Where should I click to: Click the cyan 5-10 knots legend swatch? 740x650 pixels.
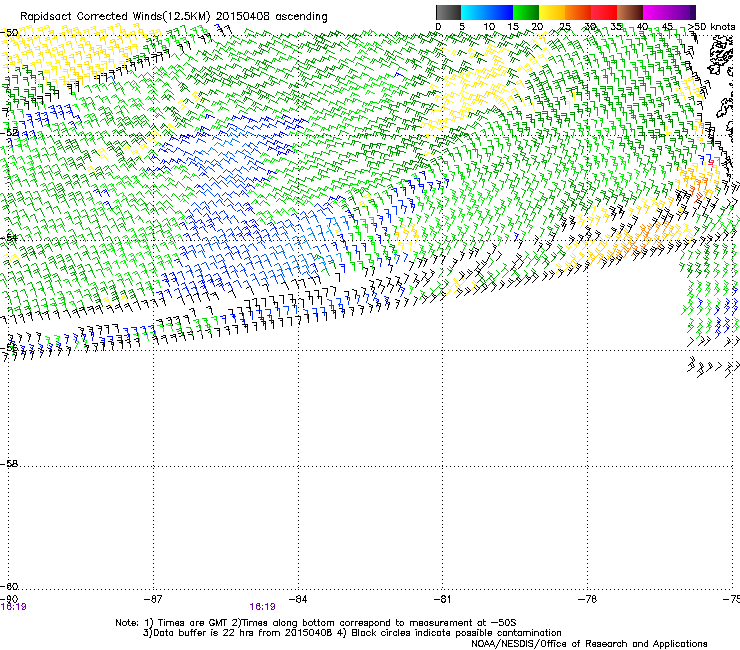474,12
